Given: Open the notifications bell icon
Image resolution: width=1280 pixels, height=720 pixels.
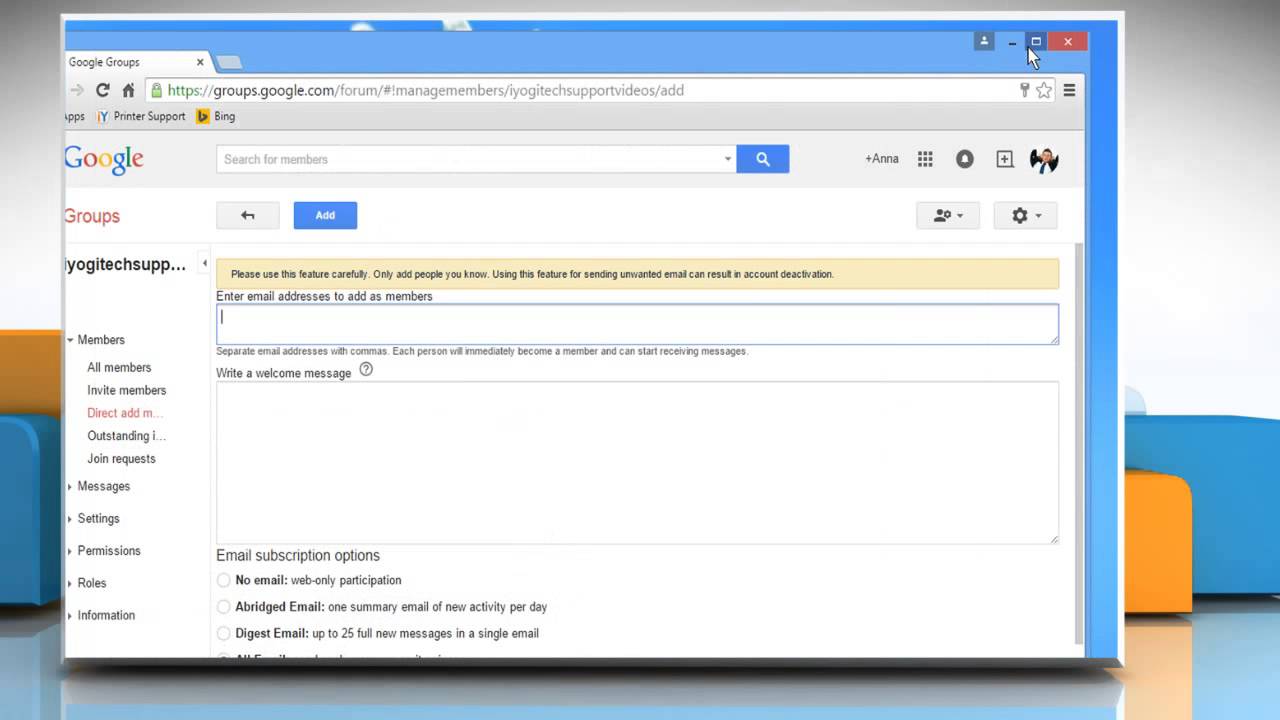Looking at the screenshot, I should tap(964, 159).
